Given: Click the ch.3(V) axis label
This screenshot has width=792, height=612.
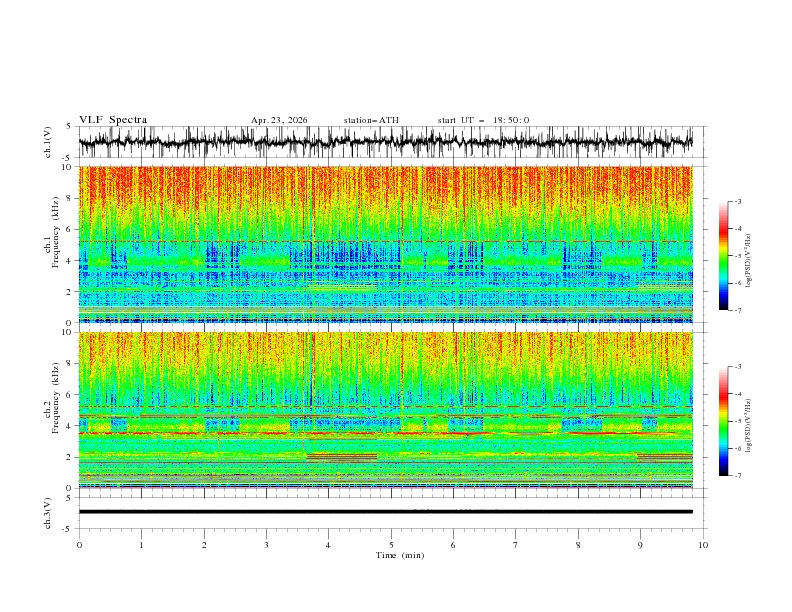Looking at the screenshot, I should [x=48, y=513].
